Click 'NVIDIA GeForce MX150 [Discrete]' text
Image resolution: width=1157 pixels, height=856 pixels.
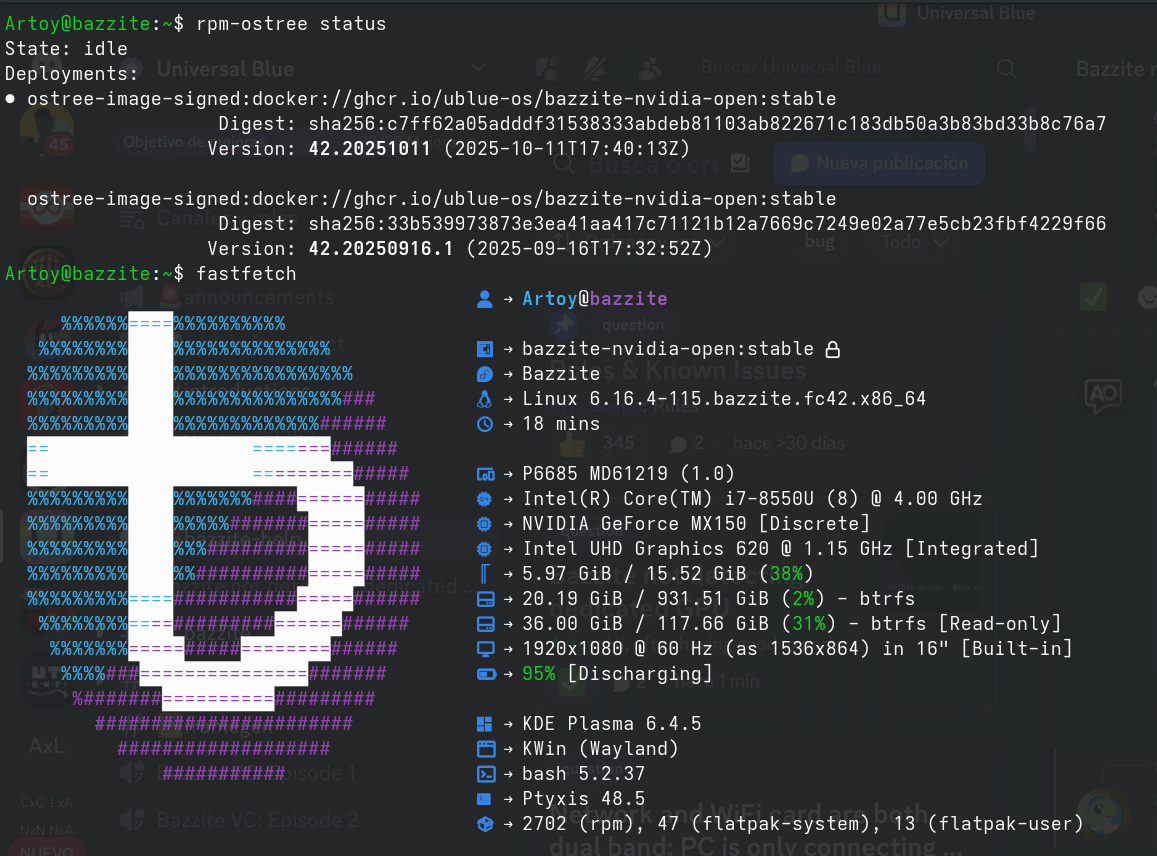pyautogui.click(x=696, y=524)
